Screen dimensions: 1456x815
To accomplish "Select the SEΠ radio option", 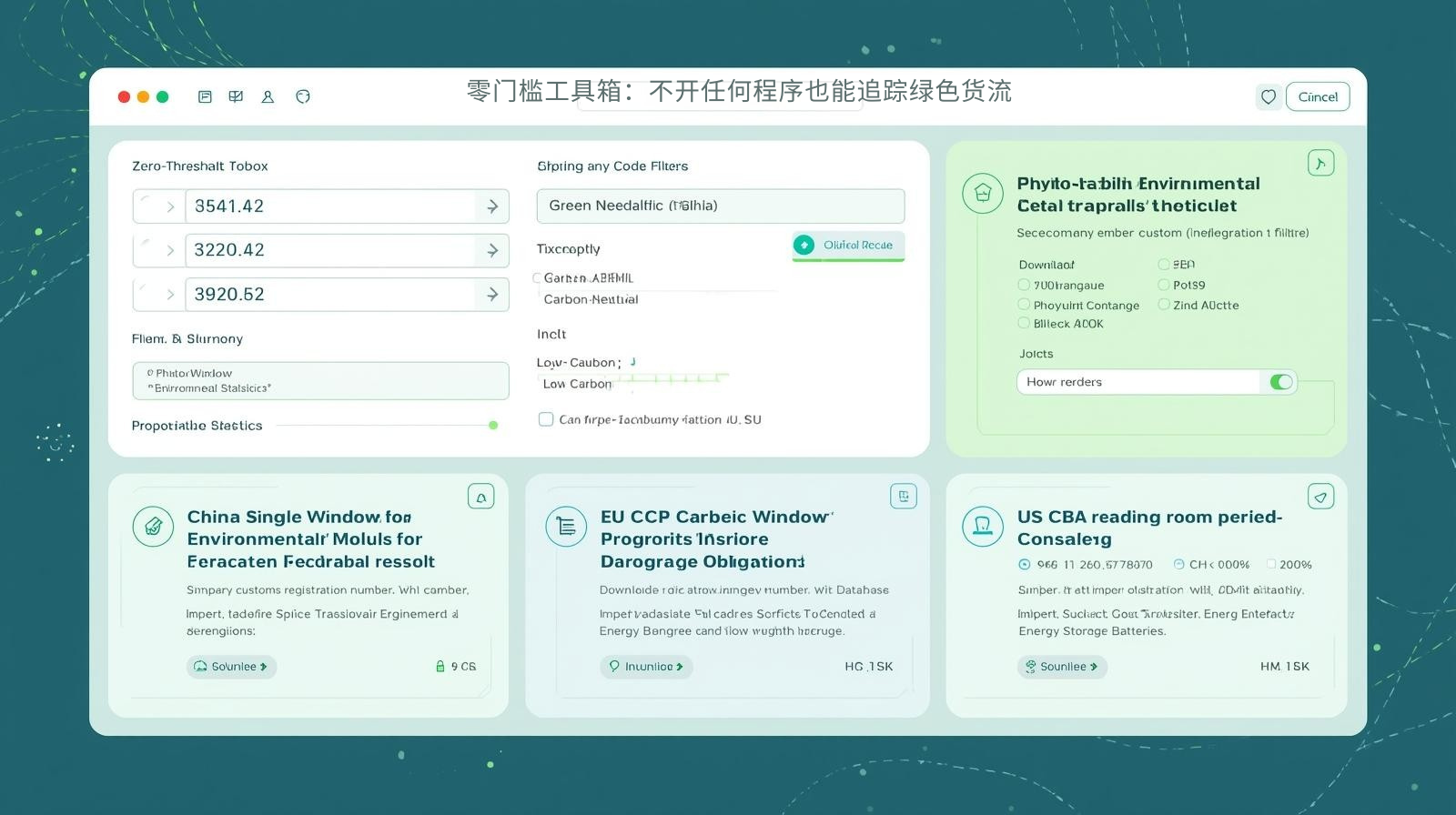I will point(1163,265).
